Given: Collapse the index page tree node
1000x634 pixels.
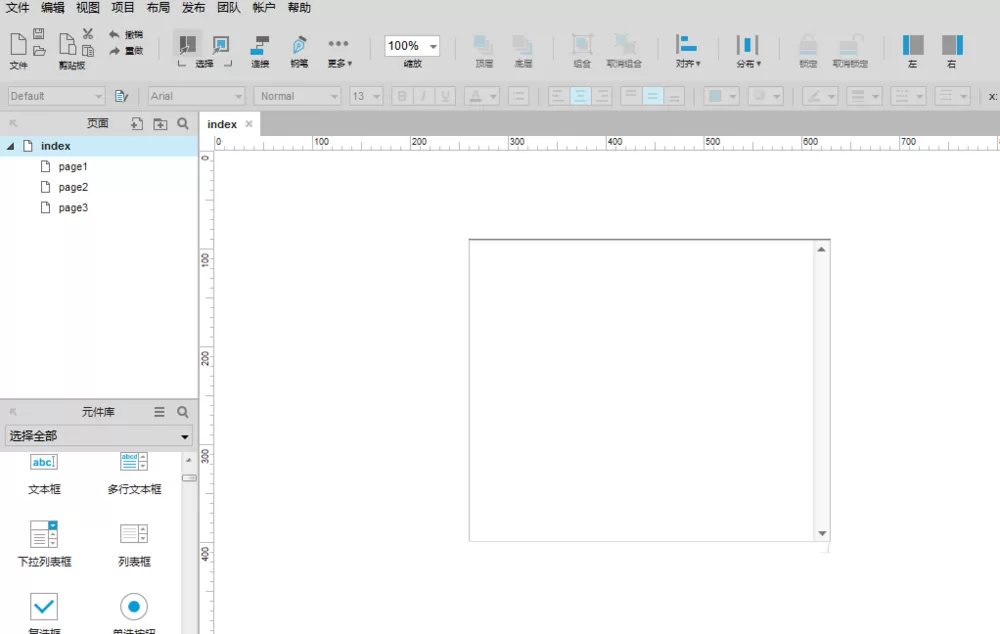Looking at the screenshot, I should [x=10, y=146].
